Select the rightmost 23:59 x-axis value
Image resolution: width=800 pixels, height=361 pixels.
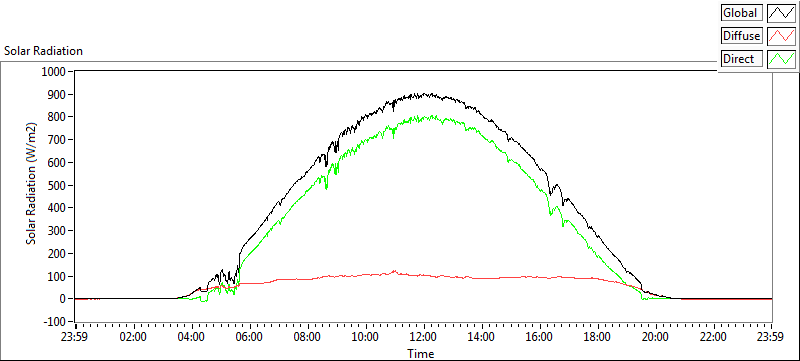771,337
